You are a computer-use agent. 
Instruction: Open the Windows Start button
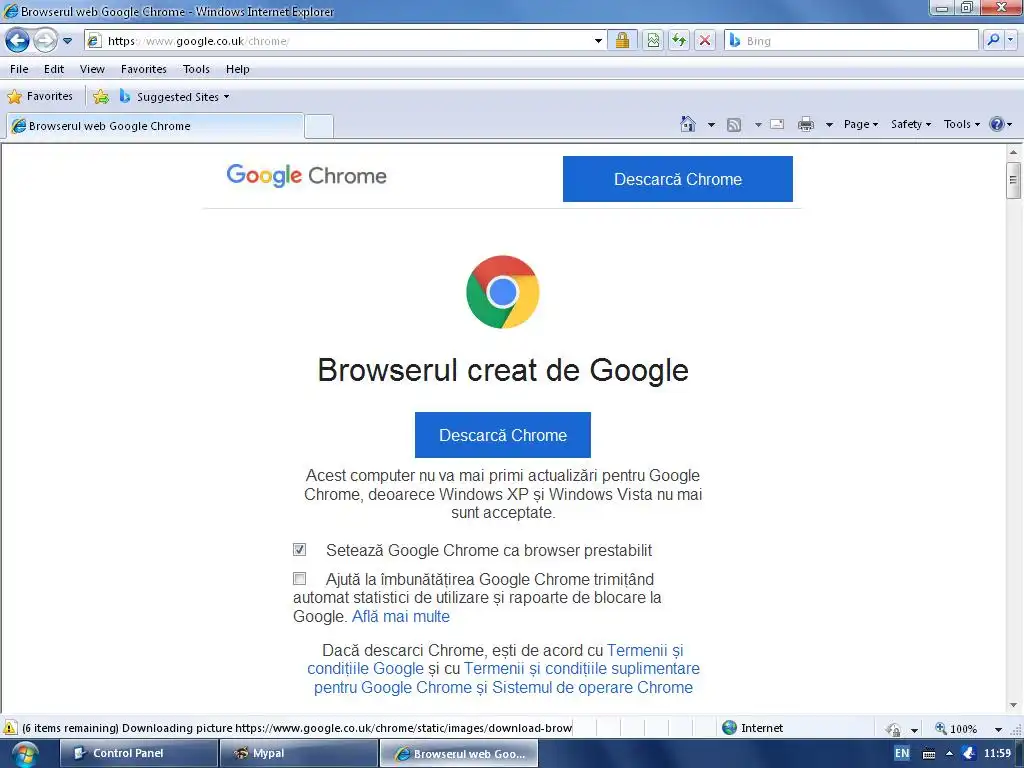click(x=24, y=754)
